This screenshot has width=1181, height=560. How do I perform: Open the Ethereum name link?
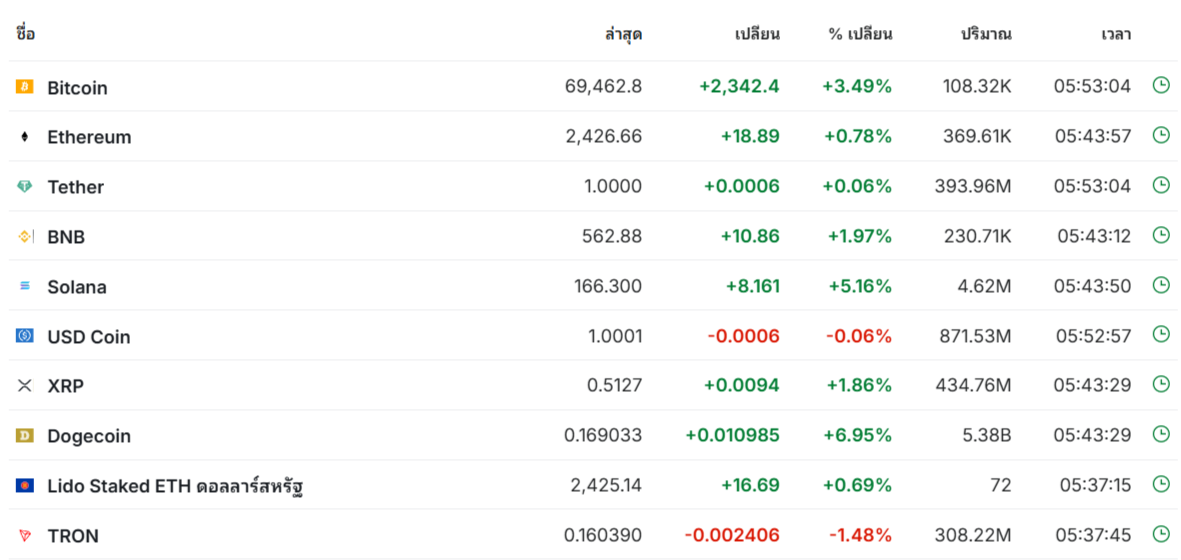click(89, 137)
